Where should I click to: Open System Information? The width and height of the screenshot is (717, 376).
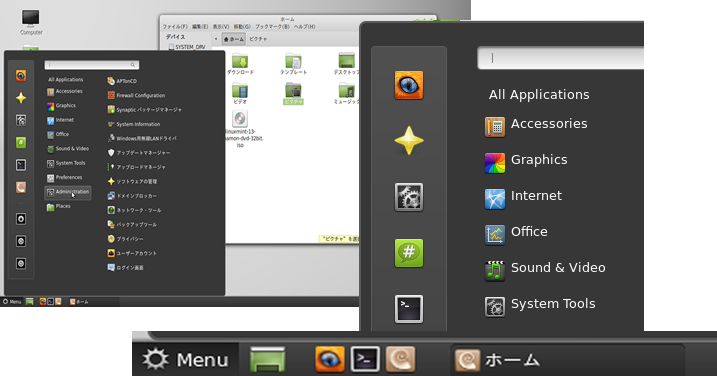pyautogui.click(x=134, y=124)
